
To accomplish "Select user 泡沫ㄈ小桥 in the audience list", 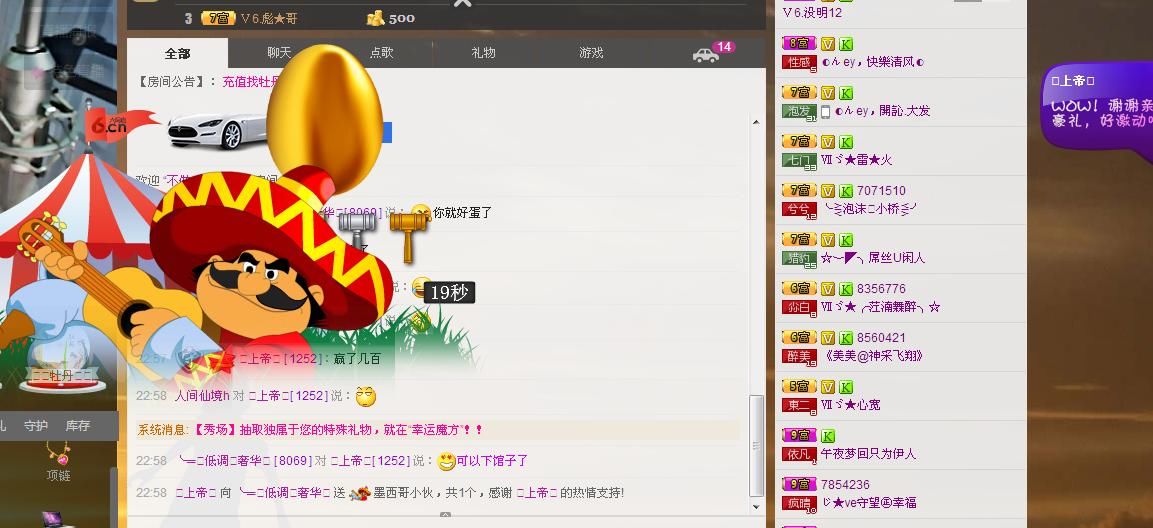I will (x=869, y=209).
